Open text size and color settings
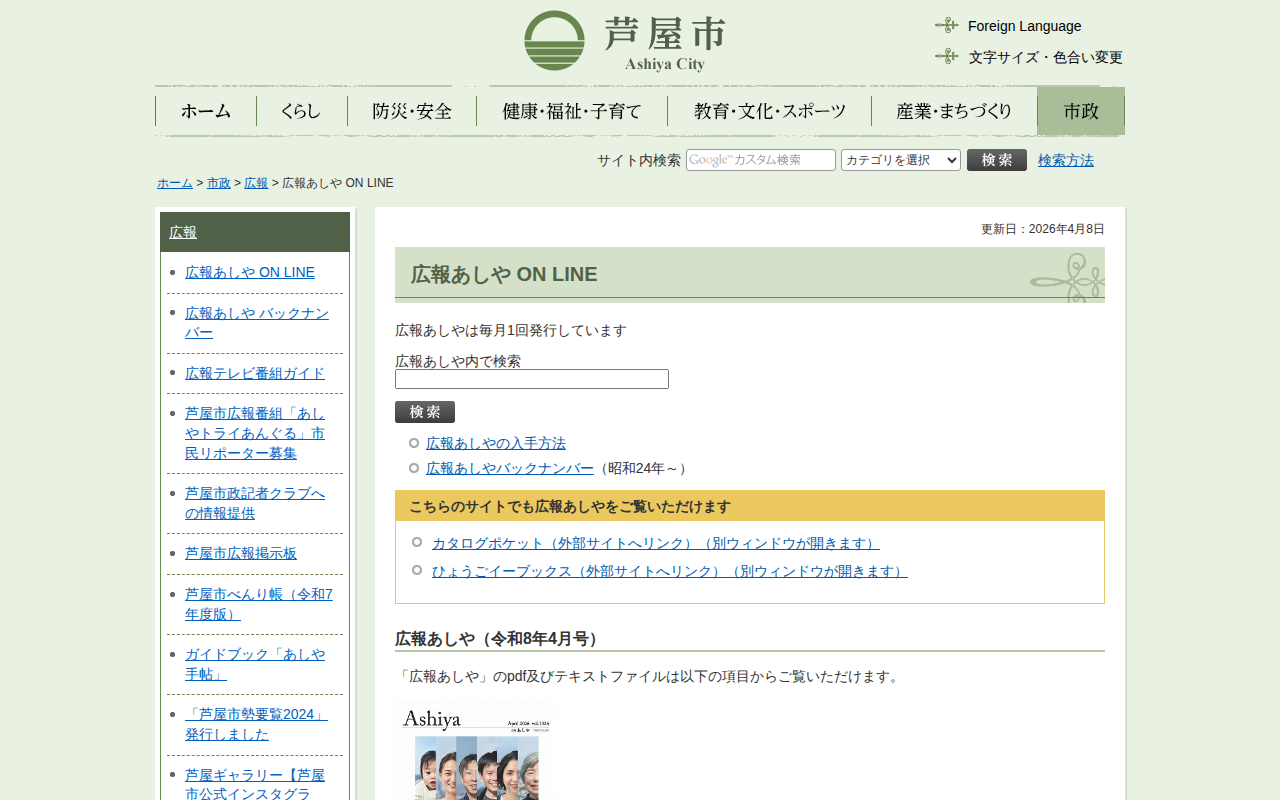 1045,57
